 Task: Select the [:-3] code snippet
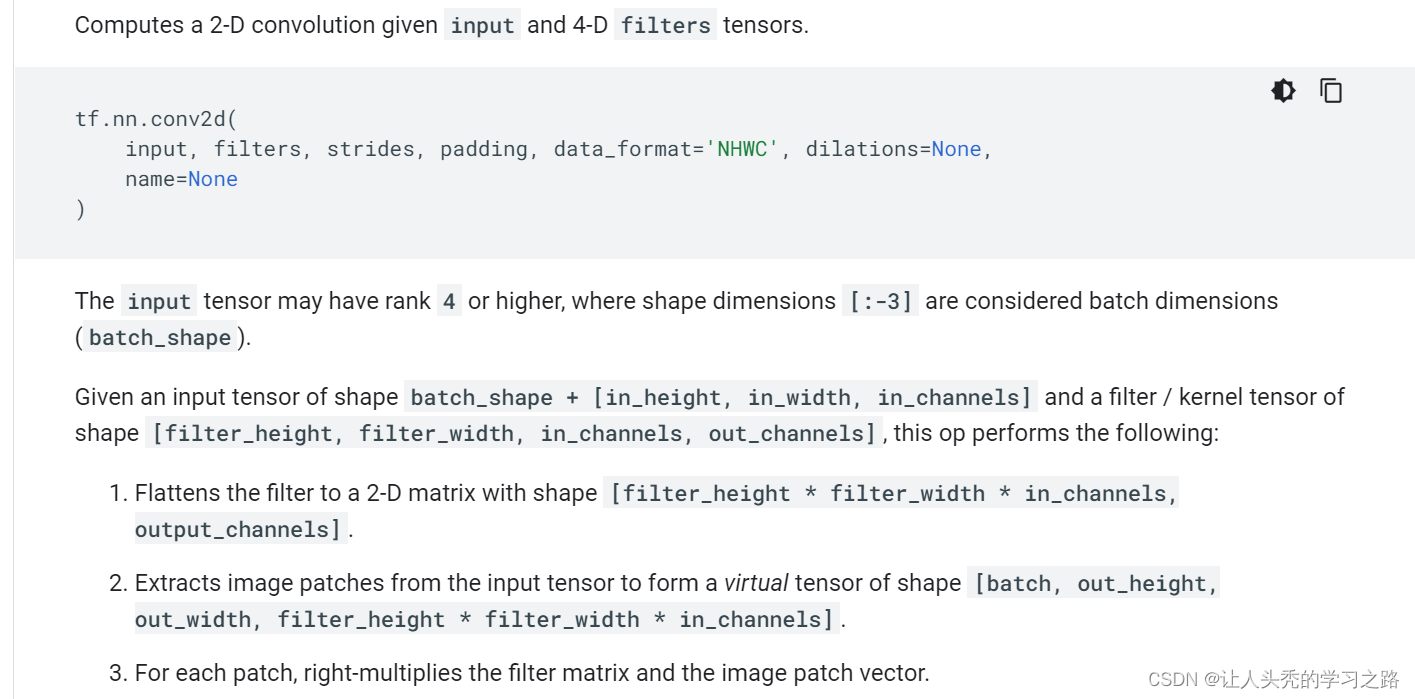(x=879, y=300)
